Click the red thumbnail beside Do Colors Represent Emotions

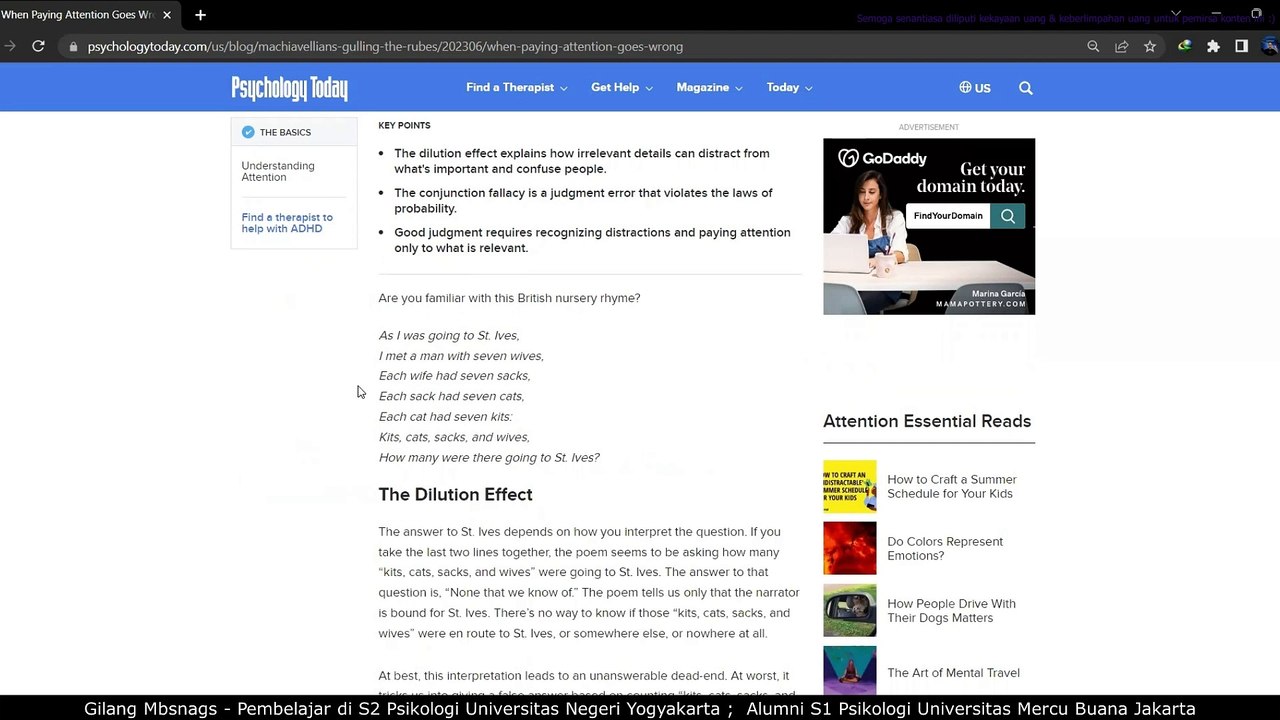click(850, 548)
